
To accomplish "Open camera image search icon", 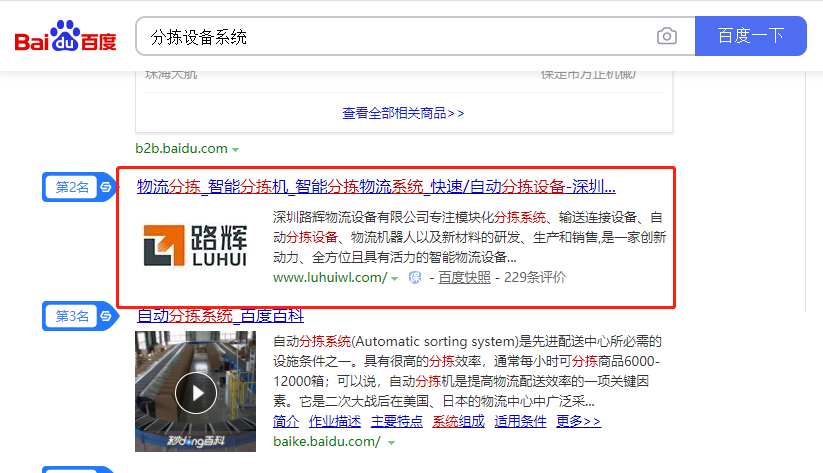I will 667,36.
